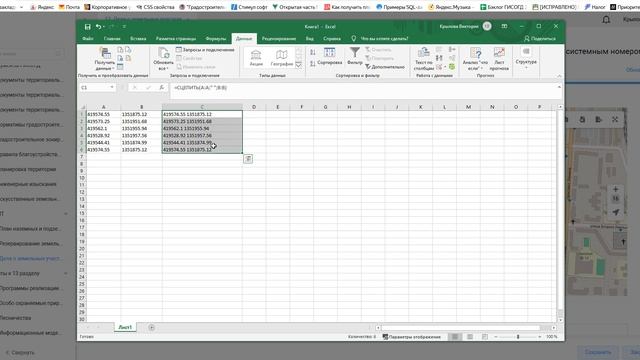Switch to the Главная ribbon tab
The width and height of the screenshot is (640, 360).
112,39
